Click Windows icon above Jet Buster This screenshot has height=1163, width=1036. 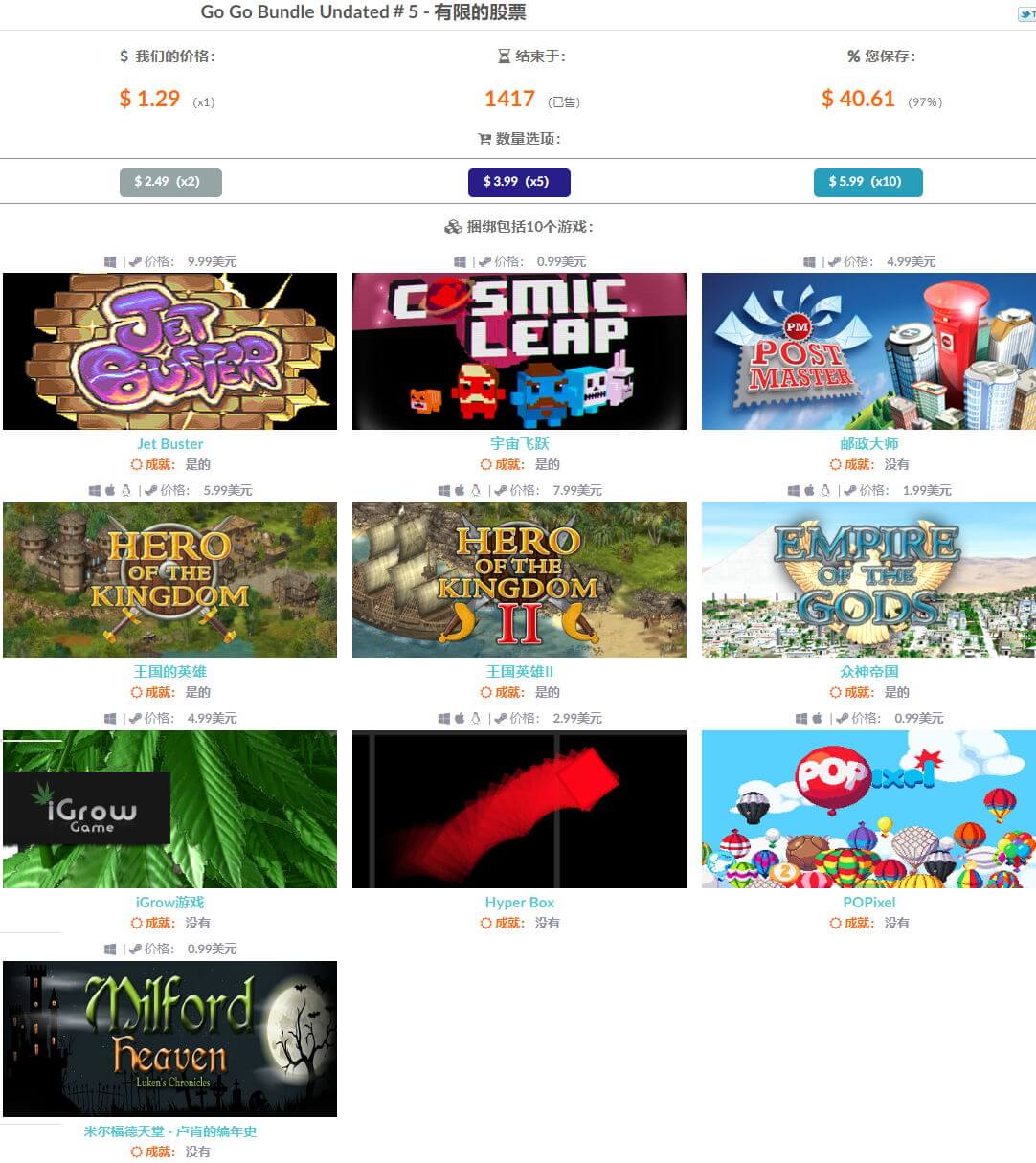[x=110, y=261]
